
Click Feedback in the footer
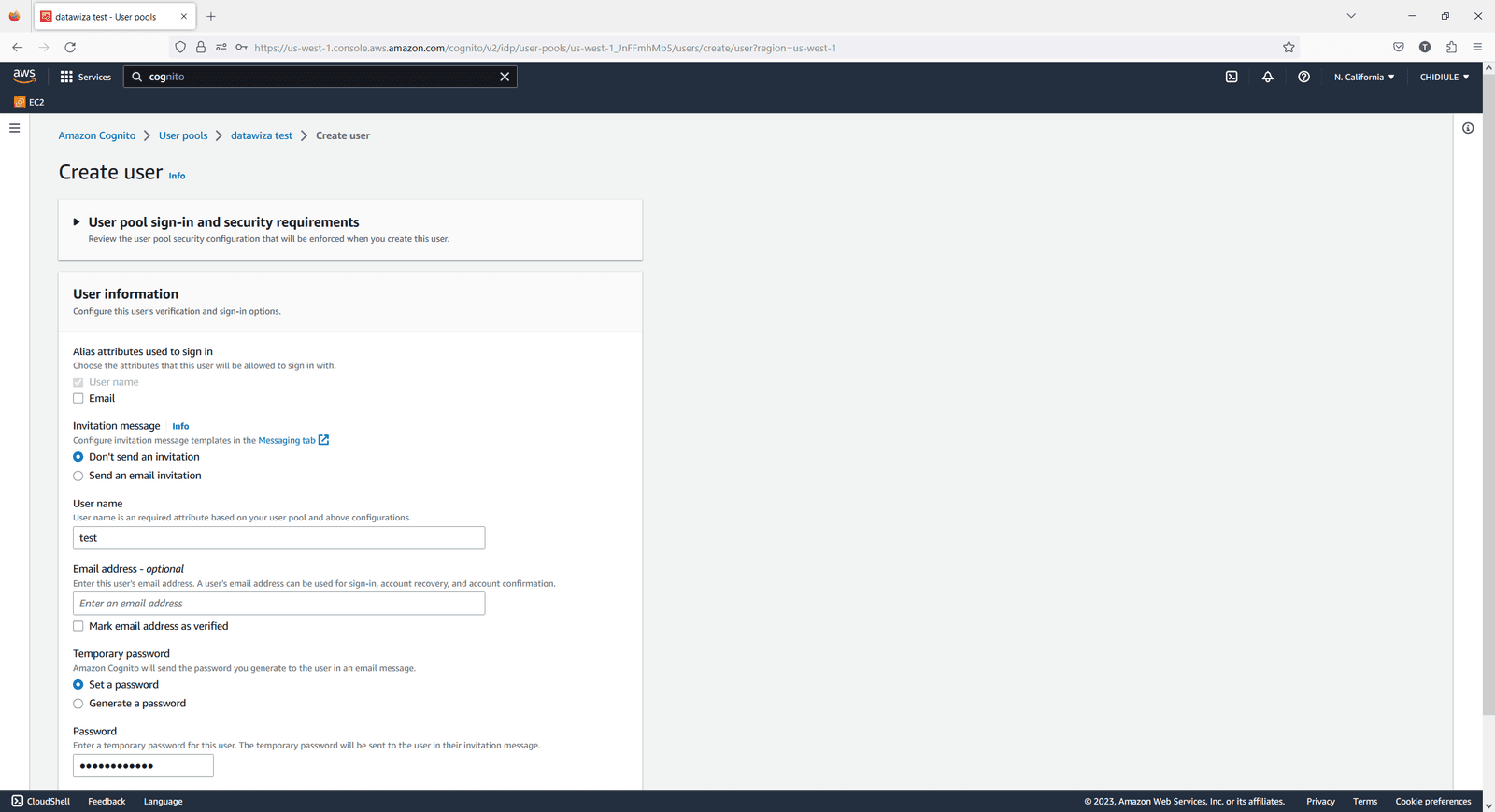107,801
